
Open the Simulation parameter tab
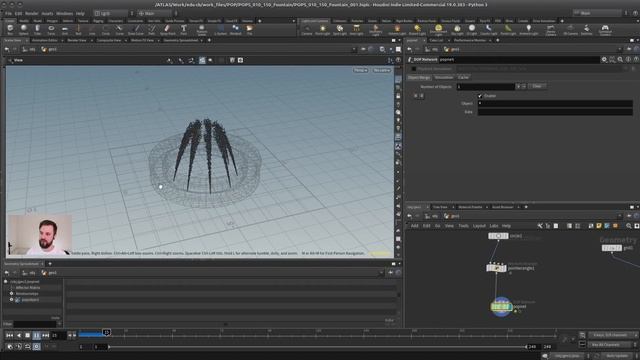tap(444, 77)
